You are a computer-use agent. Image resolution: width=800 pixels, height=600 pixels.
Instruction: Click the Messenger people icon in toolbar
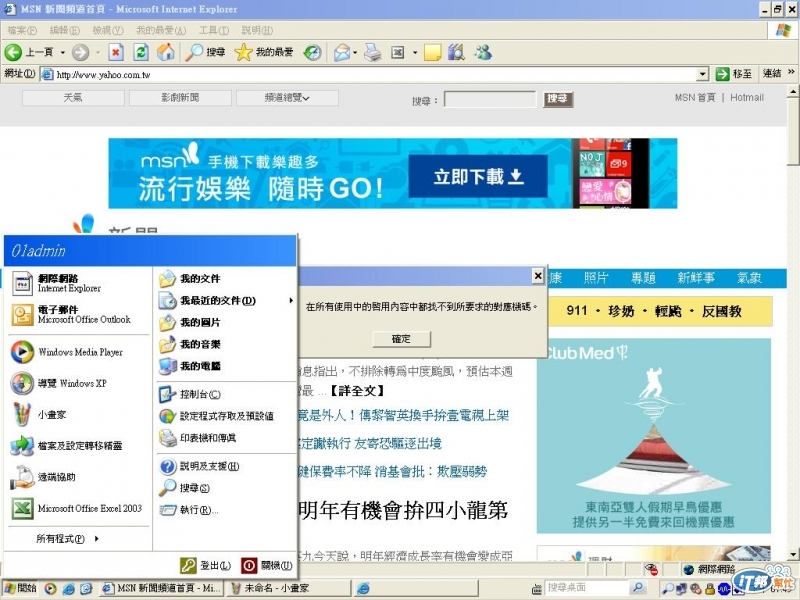[483, 52]
